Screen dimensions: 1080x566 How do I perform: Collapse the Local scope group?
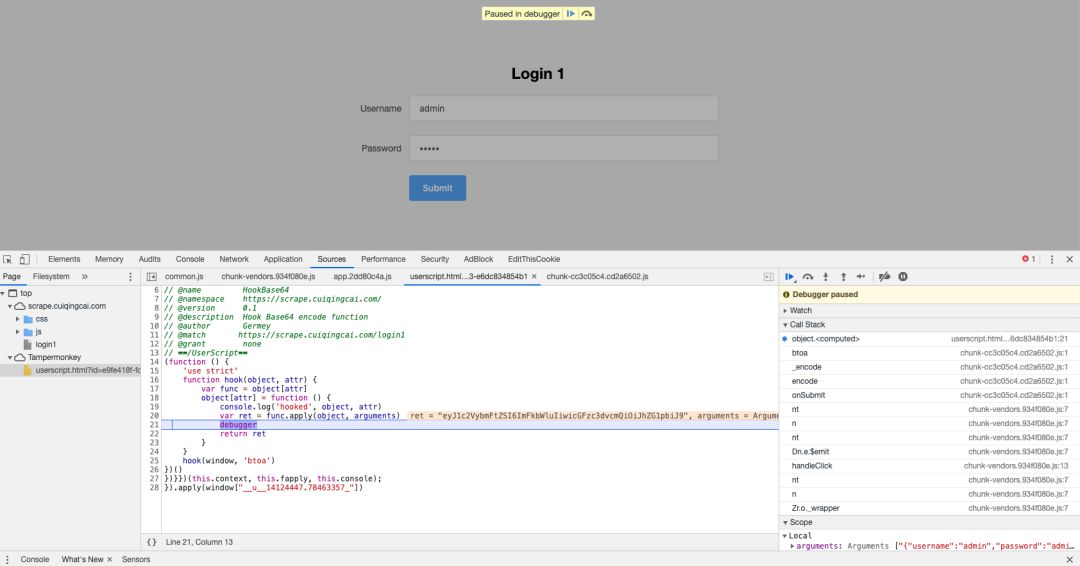click(x=785, y=536)
